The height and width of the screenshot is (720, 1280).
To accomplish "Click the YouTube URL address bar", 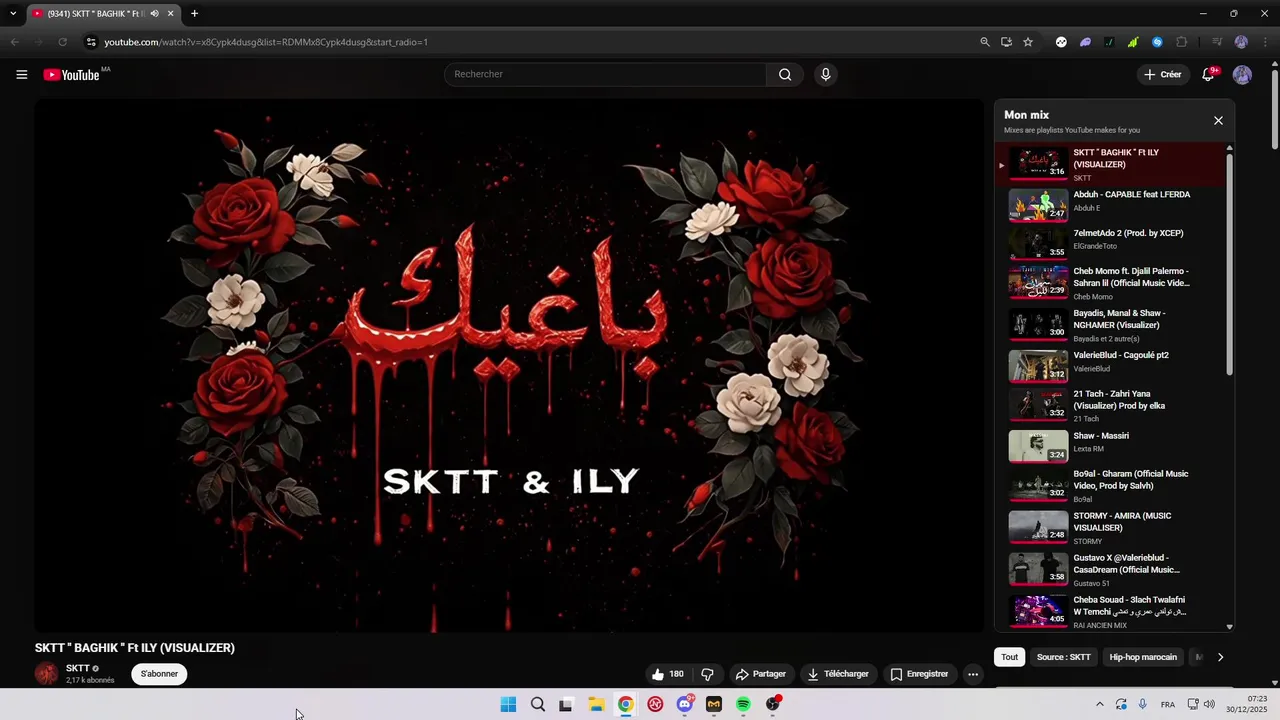I will pyautogui.click(x=530, y=42).
